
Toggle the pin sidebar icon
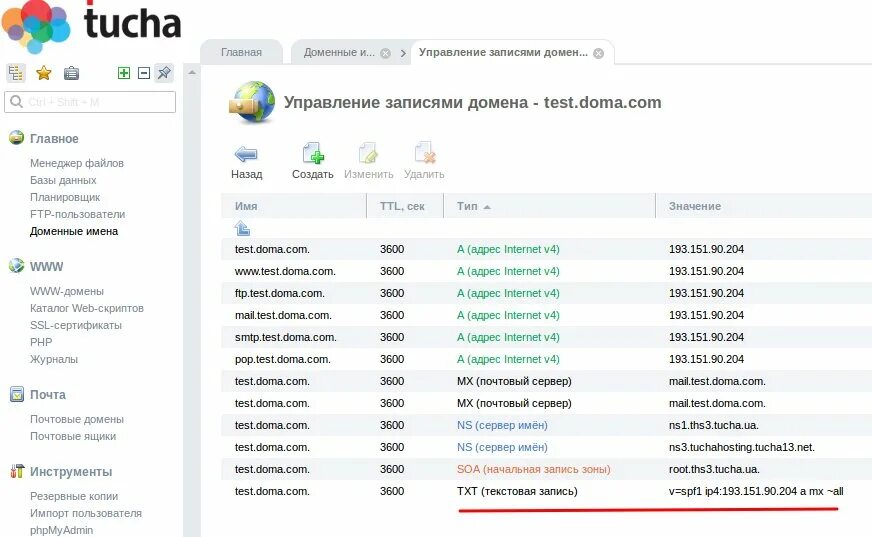pyautogui.click(x=164, y=73)
